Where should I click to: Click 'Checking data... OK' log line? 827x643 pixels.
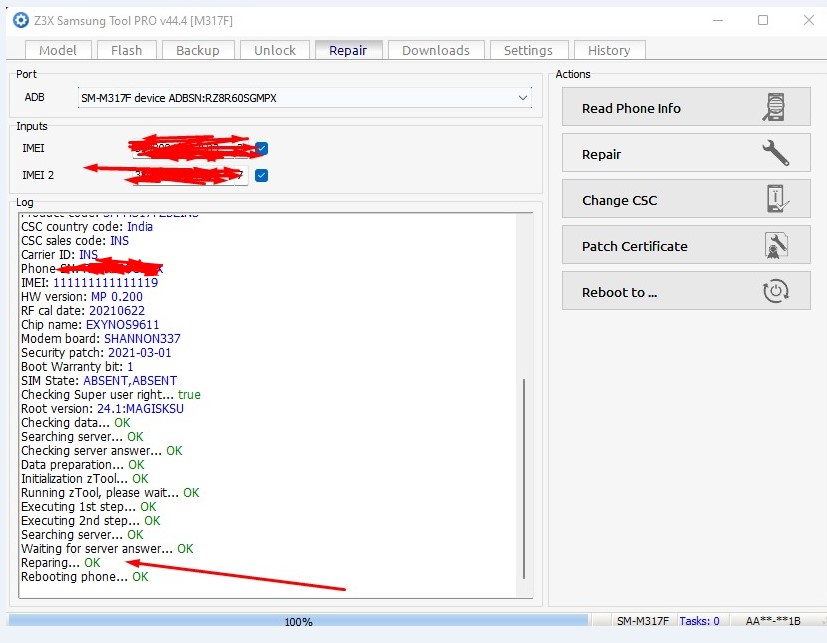pyautogui.click(x=75, y=423)
